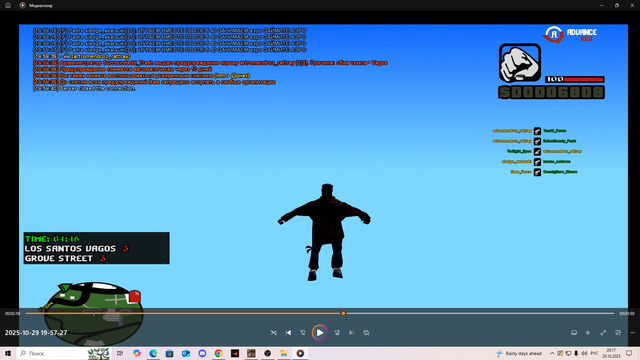Click the unplayed part of the seek bar
Image resolution: width=640 pixels, height=360 pixels.
tap(480, 313)
